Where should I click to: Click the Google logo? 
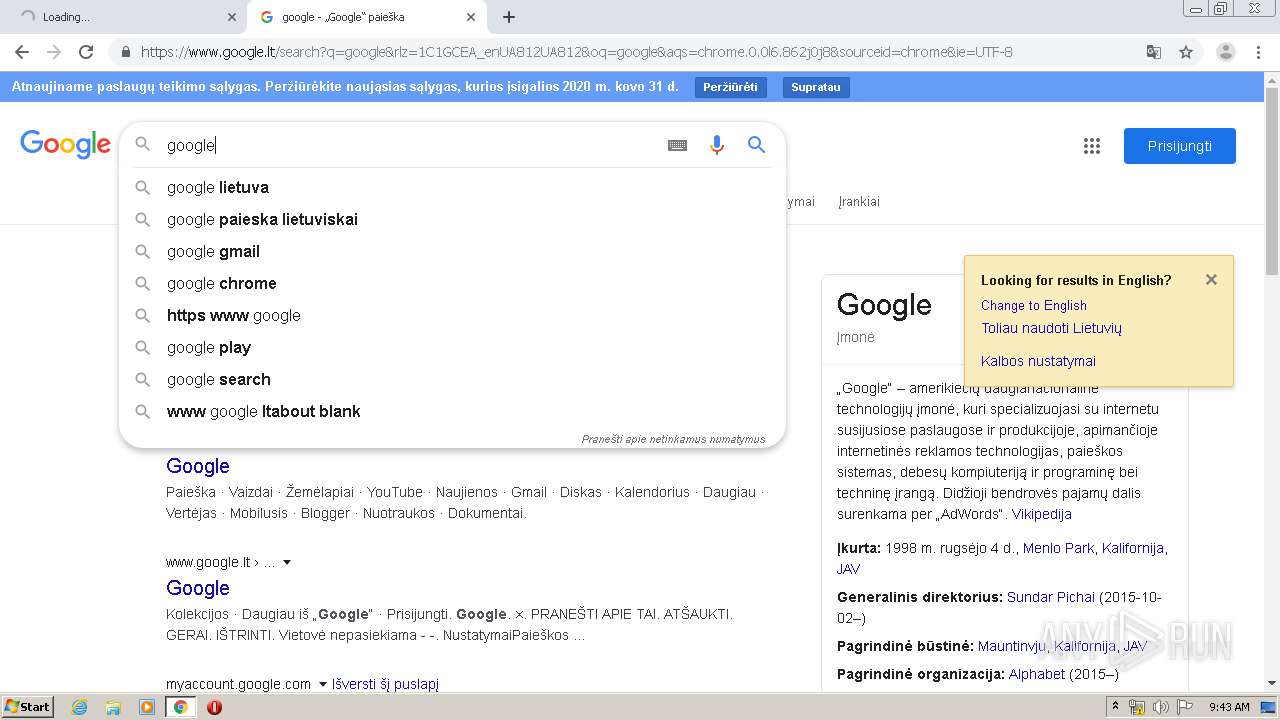coord(65,145)
